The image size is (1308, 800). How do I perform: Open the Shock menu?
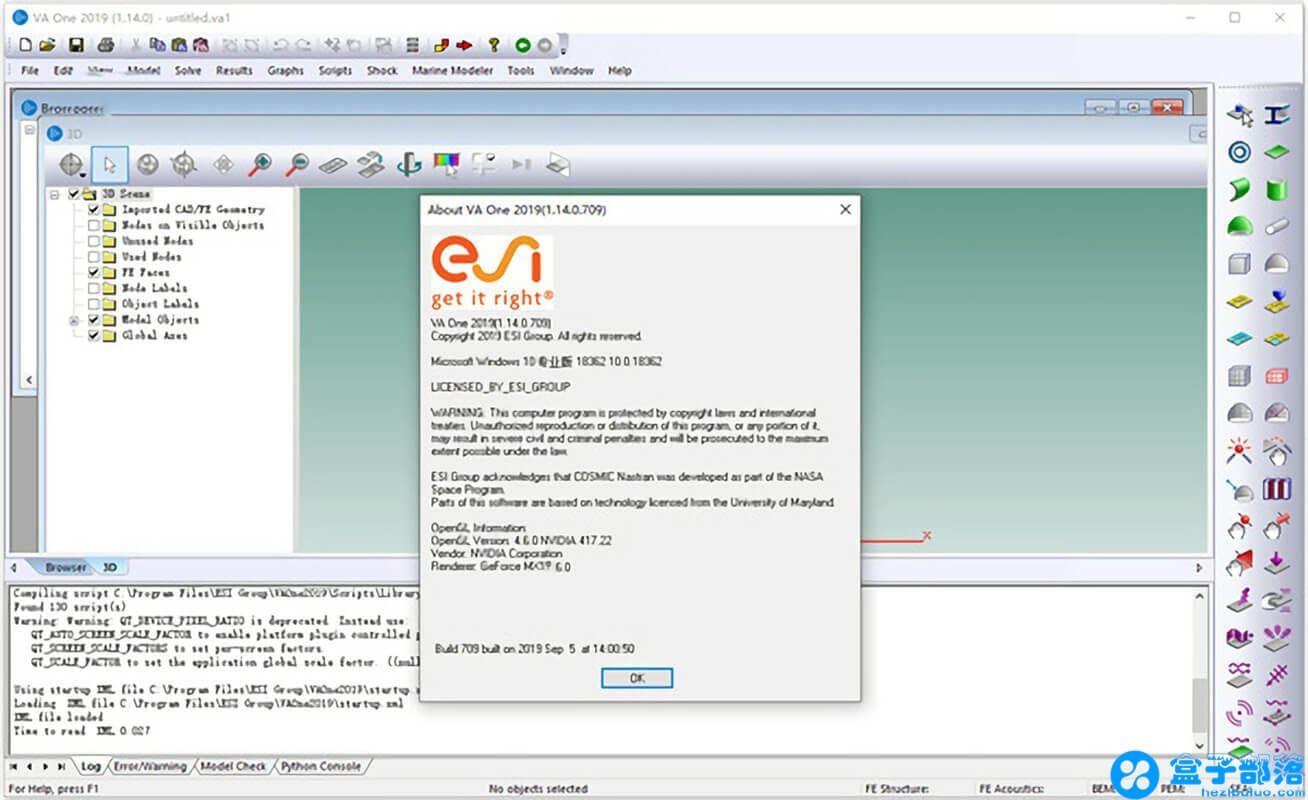click(382, 71)
